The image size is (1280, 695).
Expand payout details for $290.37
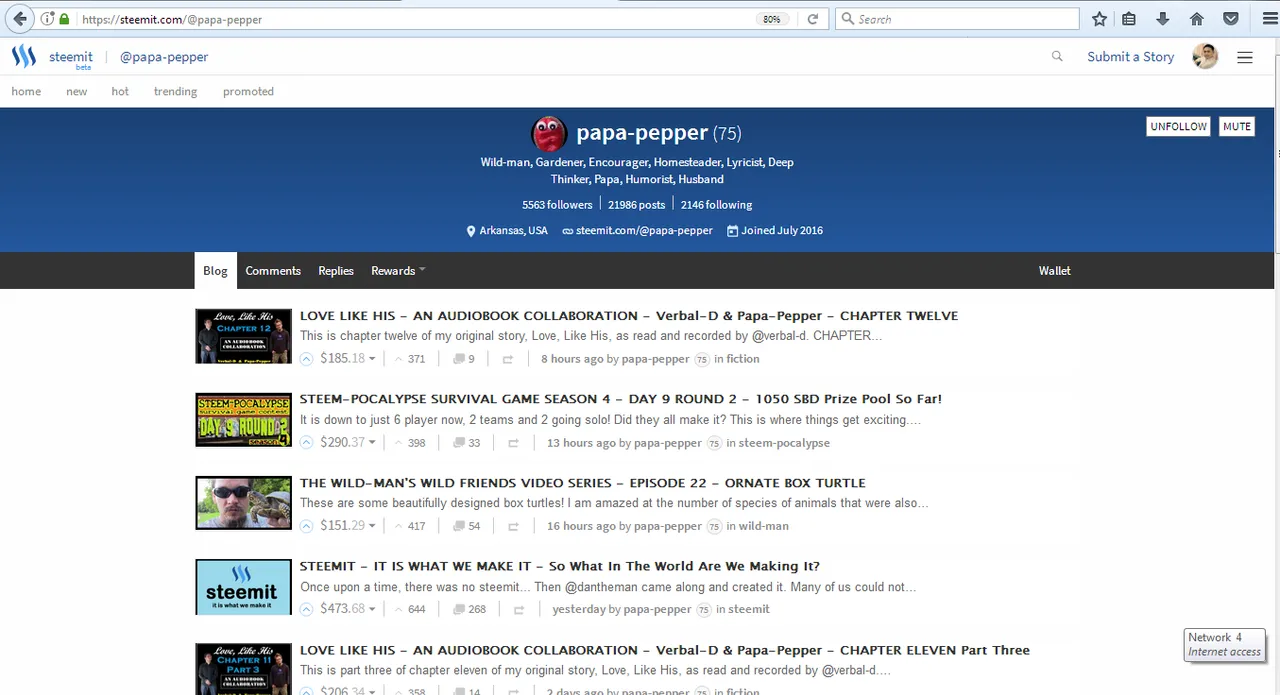348,442
